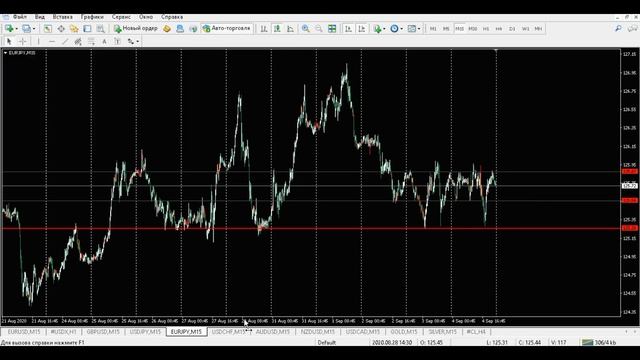Select the Cursor arrow tool

(9, 41)
